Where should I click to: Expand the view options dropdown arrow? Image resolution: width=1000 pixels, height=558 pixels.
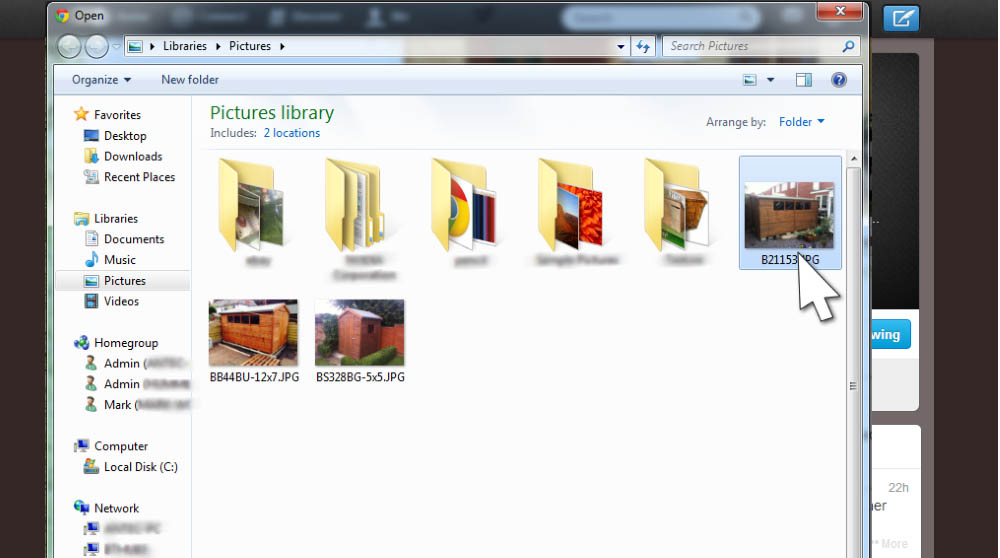(x=770, y=80)
